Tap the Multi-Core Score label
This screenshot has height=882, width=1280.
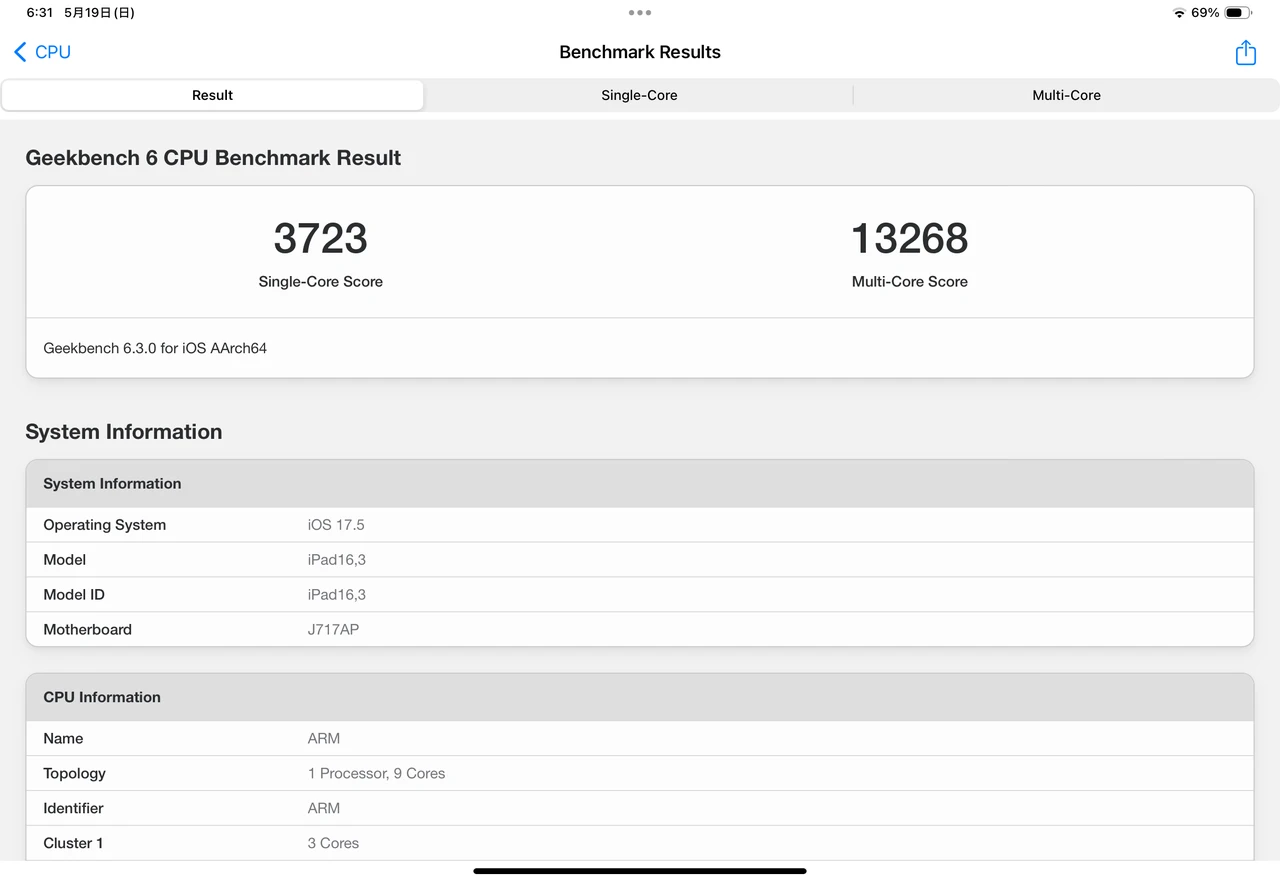click(909, 282)
